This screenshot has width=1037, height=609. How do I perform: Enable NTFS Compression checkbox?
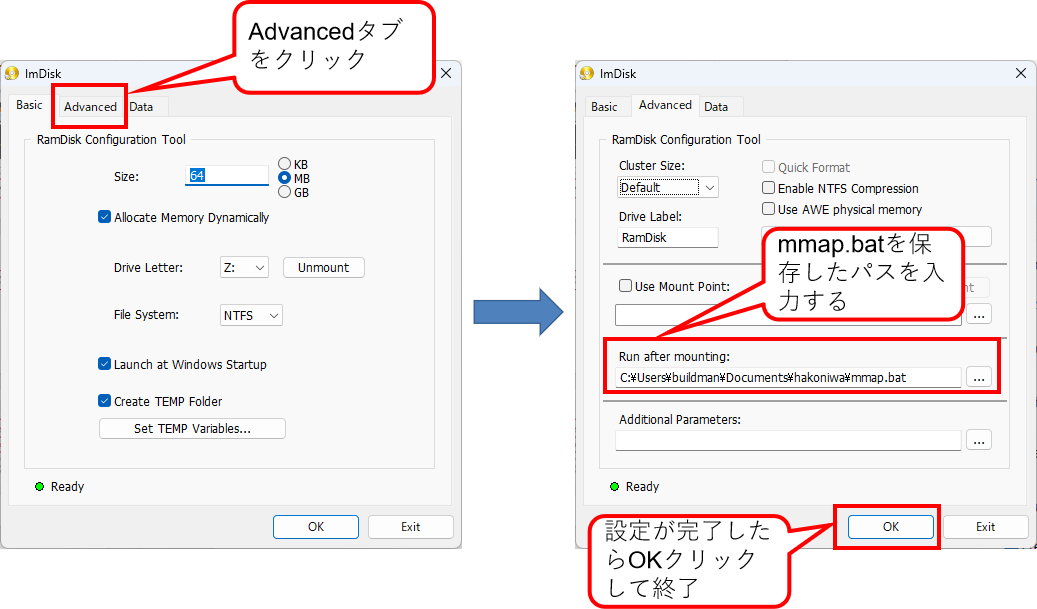point(768,188)
